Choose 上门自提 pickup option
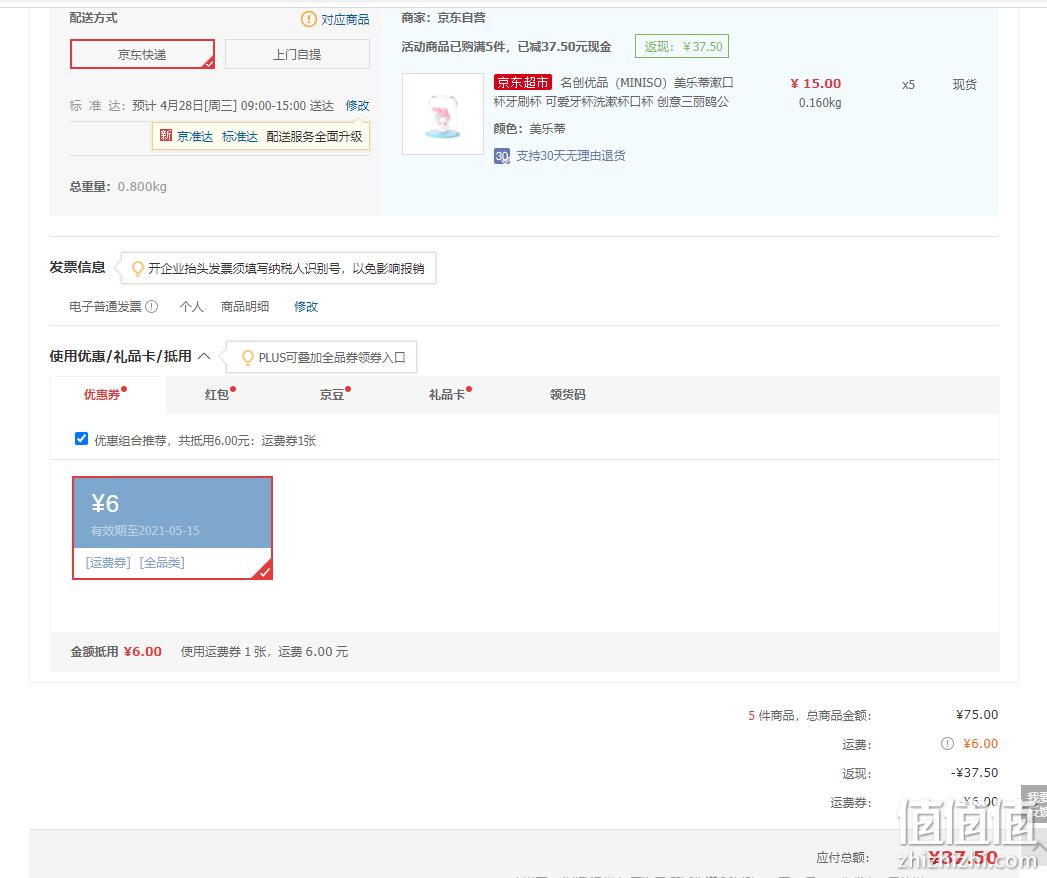 [x=297, y=54]
